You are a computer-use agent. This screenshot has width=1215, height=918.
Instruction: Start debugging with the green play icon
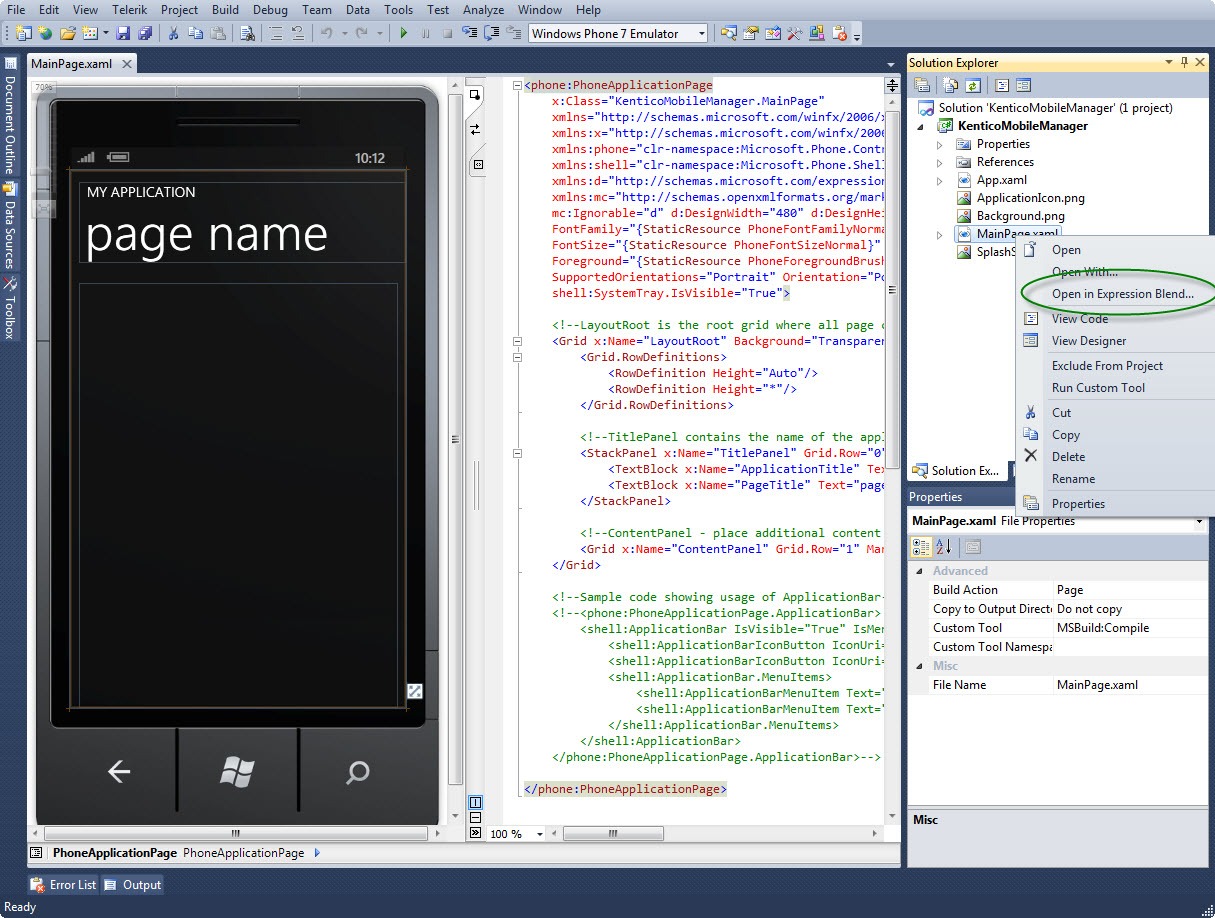[x=404, y=33]
